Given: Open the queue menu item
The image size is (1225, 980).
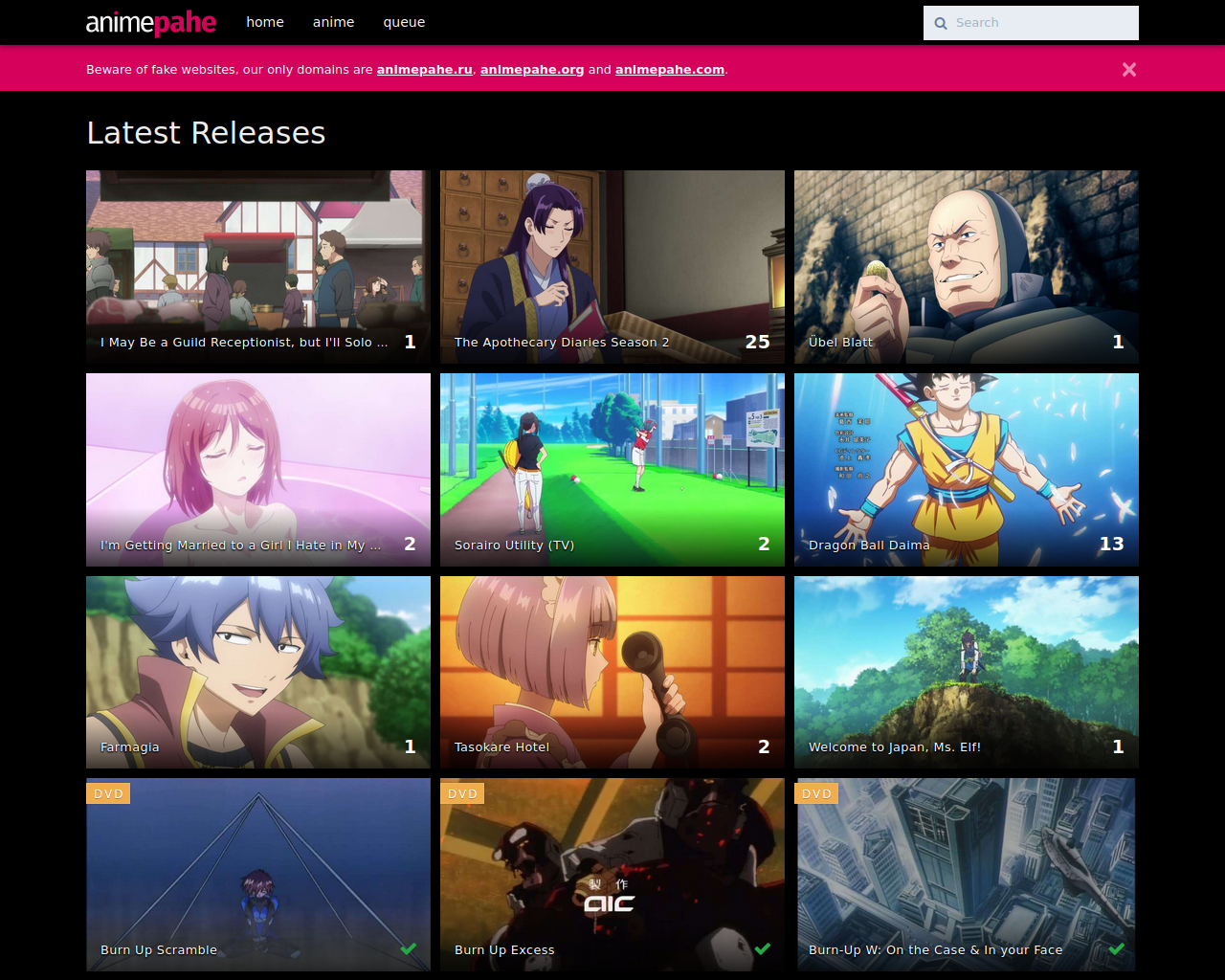Looking at the screenshot, I should [x=404, y=22].
